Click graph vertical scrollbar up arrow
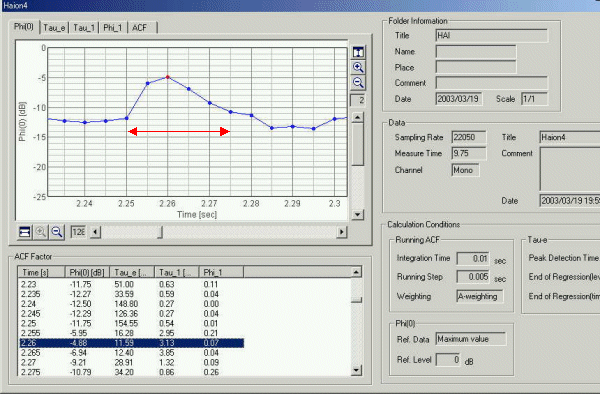This screenshot has width=600, height=394. [357, 117]
